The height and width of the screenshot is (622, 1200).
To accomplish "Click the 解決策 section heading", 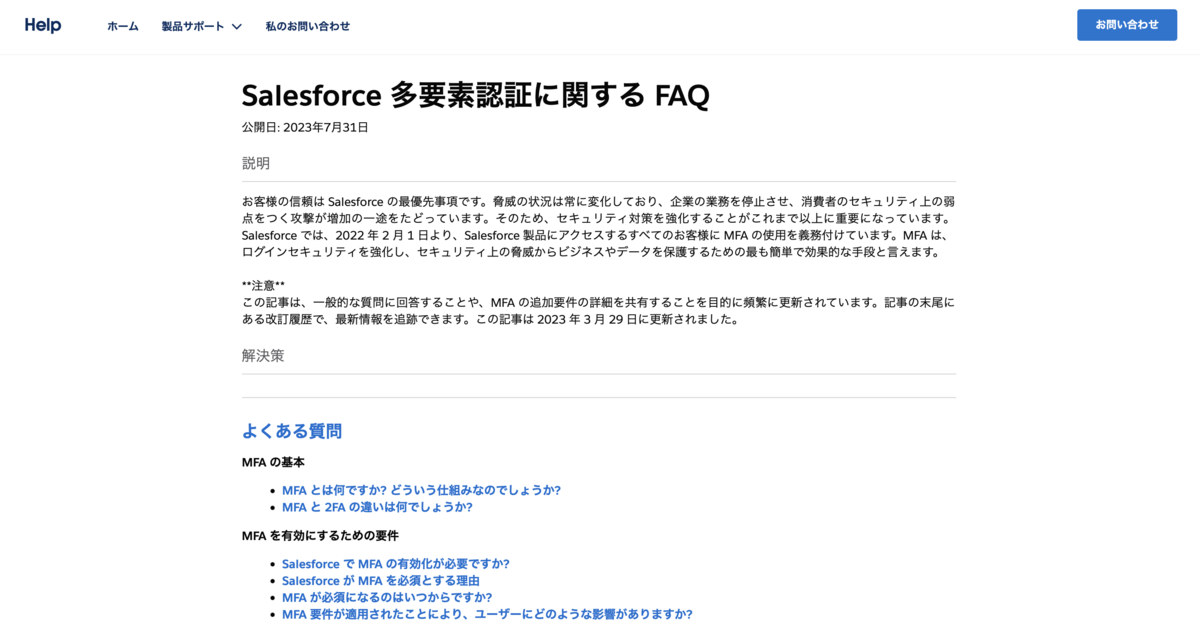I will 263,355.
